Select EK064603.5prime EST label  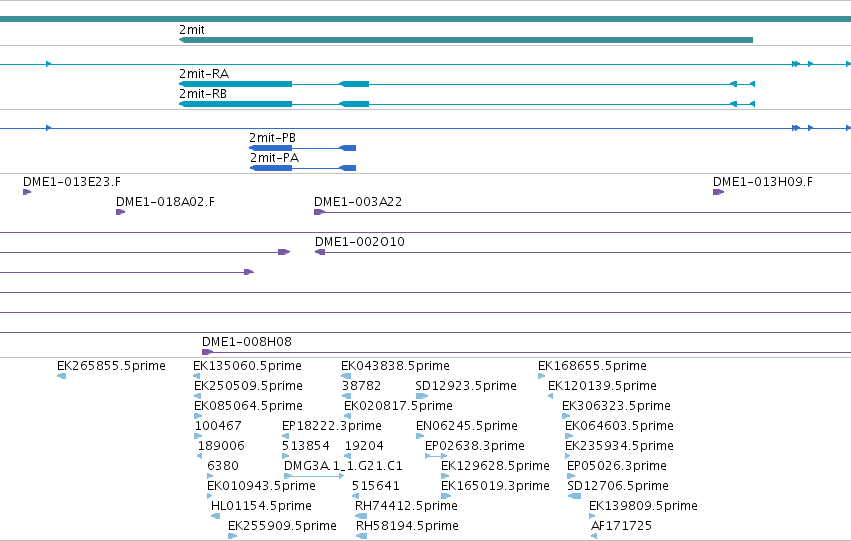click(x=620, y=426)
